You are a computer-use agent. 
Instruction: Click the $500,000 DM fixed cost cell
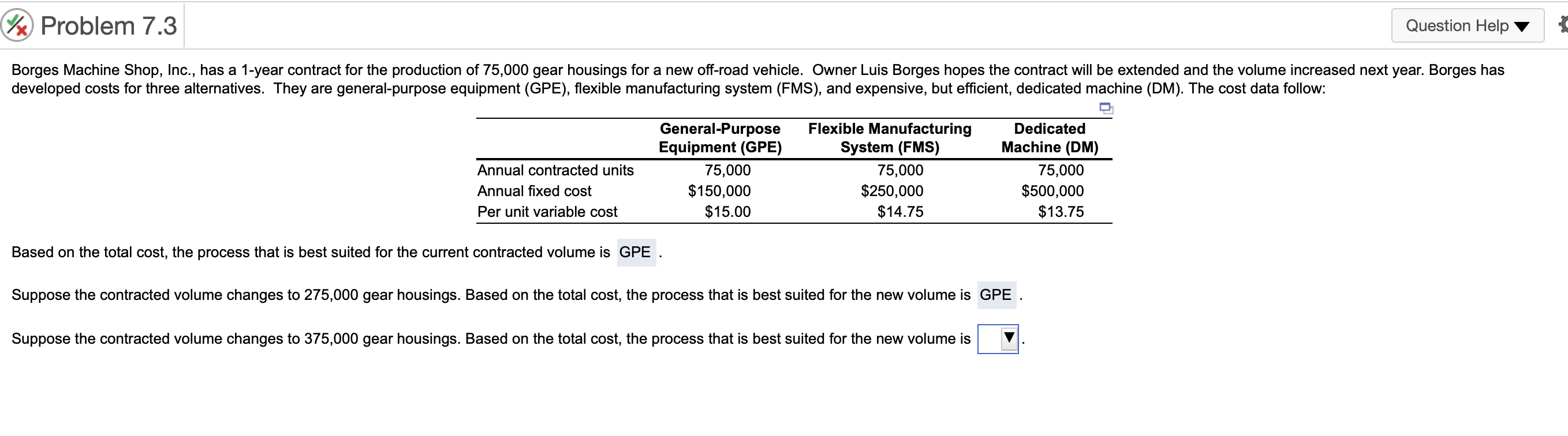click(1052, 191)
